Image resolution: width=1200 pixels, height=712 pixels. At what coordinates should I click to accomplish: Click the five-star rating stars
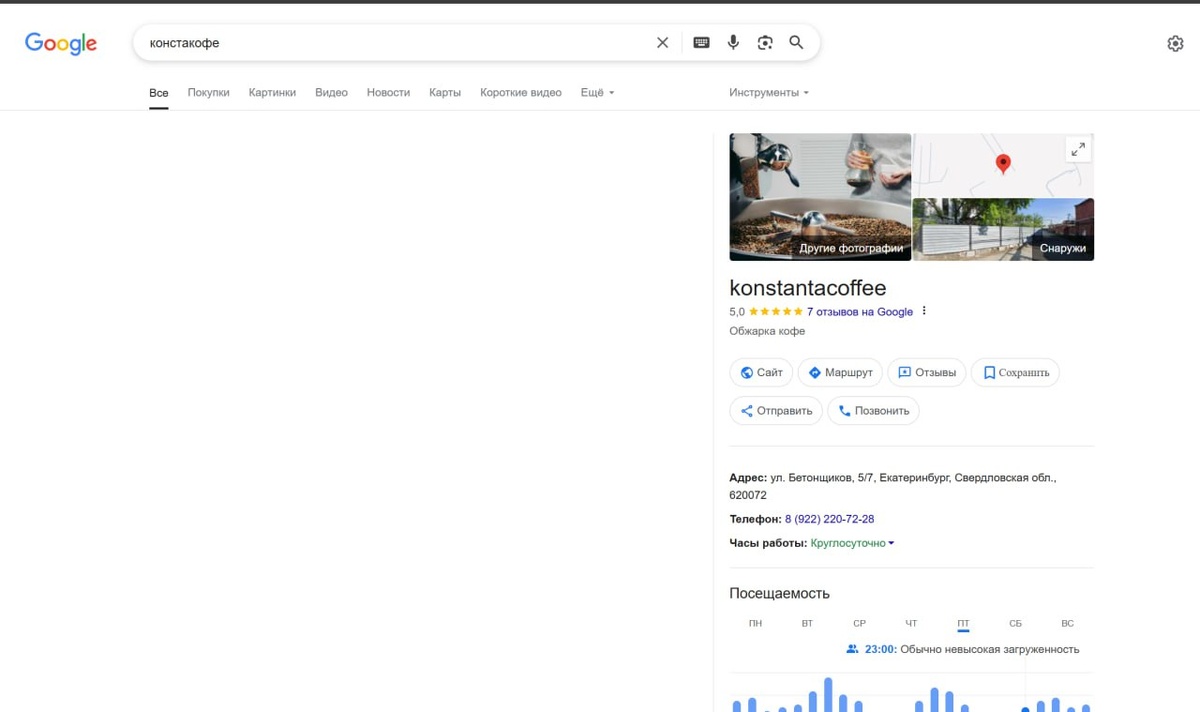(x=776, y=312)
